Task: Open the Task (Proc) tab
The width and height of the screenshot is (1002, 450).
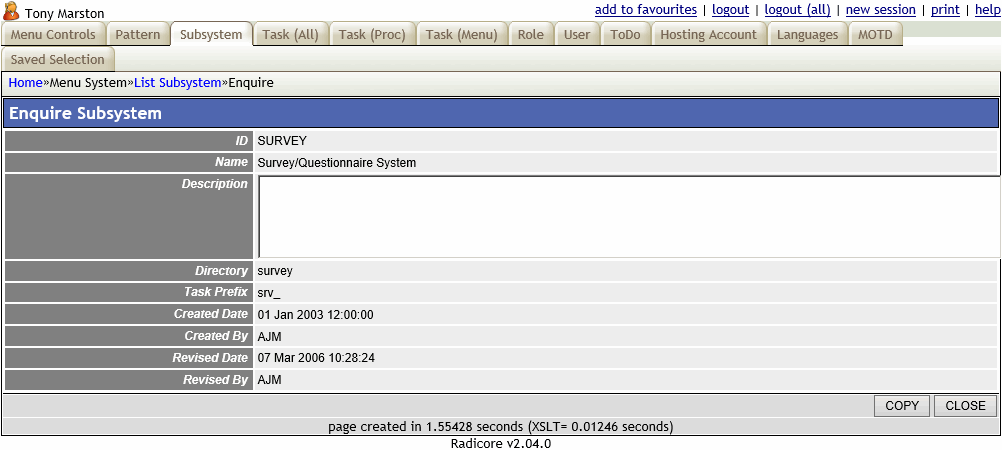Action: 372,35
